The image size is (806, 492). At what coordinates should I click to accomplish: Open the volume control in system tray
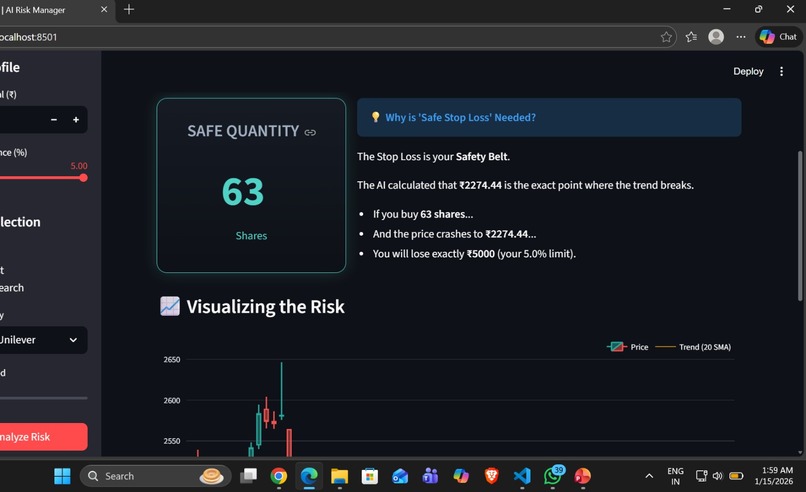coord(718,476)
